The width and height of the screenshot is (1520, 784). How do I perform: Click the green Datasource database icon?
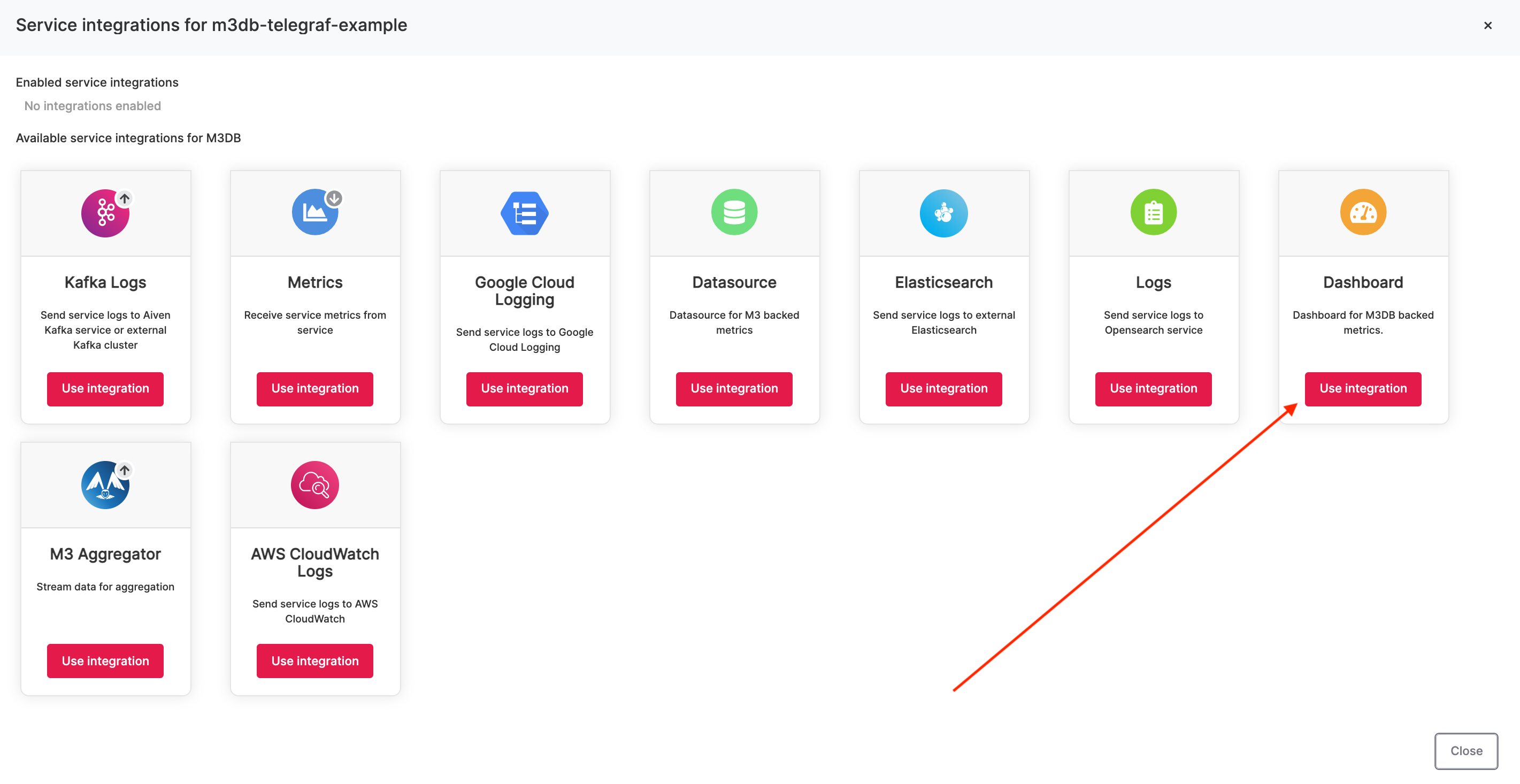734,212
